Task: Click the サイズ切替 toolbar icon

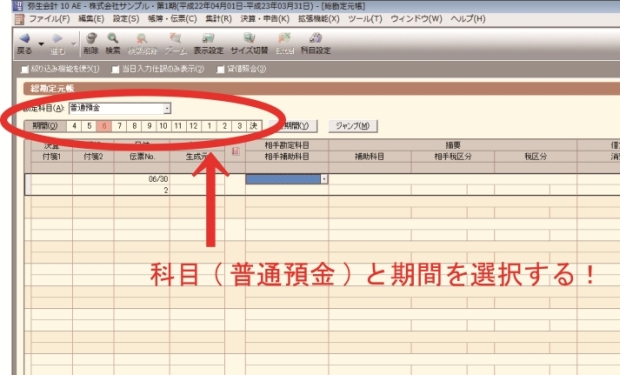Action: pyautogui.click(x=249, y=38)
